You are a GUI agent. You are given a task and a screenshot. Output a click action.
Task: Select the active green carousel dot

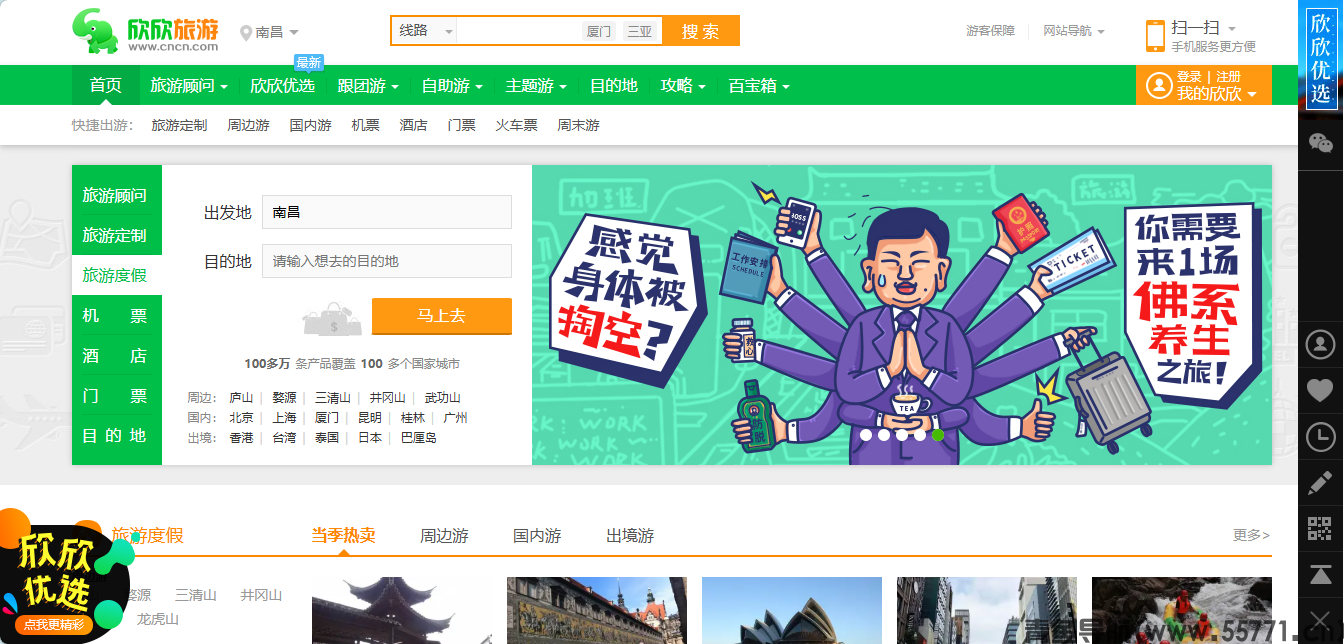click(x=938, y=435)
